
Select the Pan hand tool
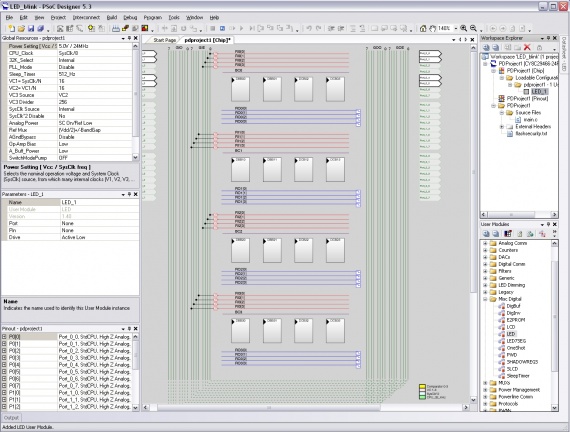click(x=432, y=28)
